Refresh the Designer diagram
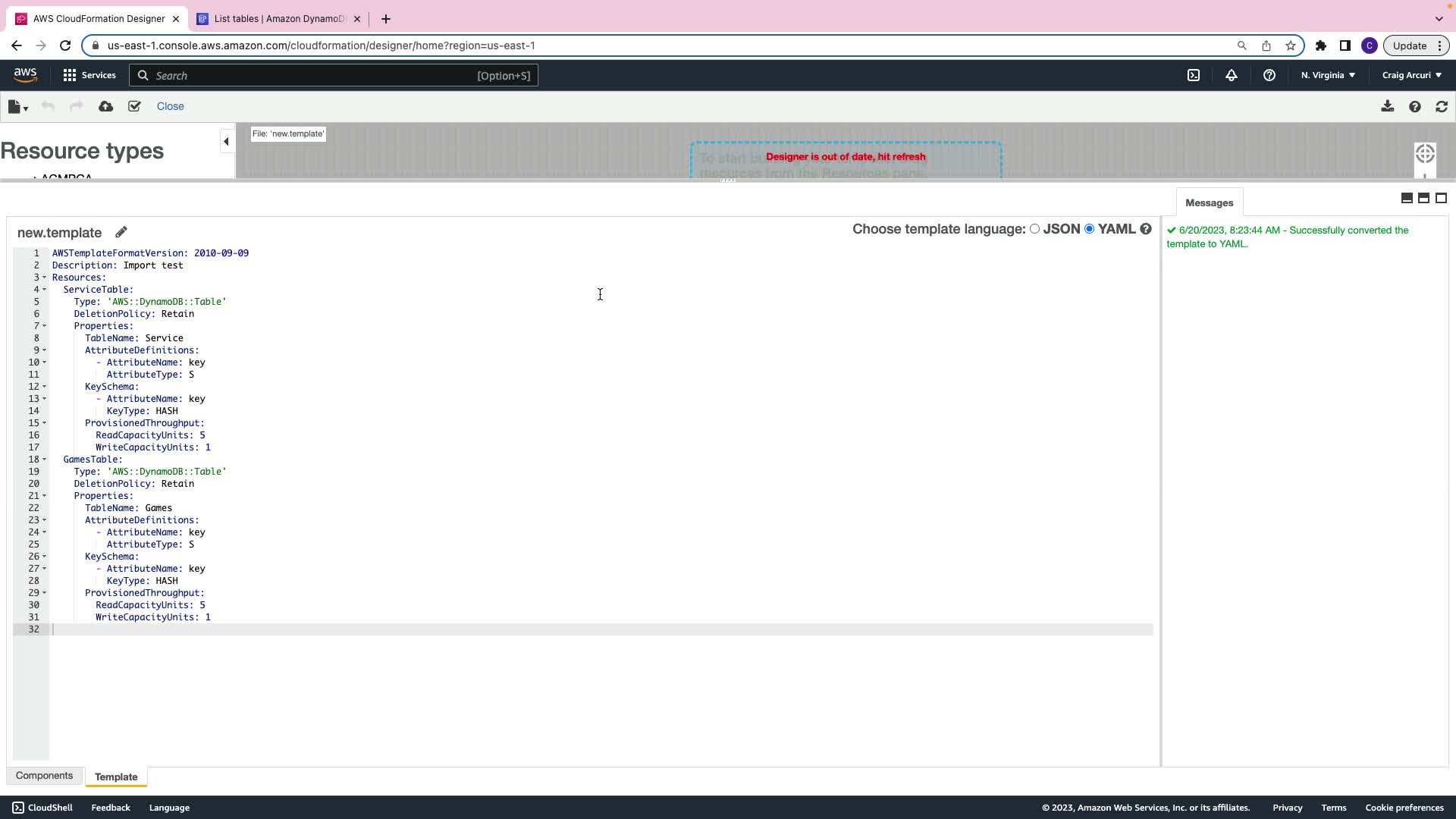 click(1442, 107)
